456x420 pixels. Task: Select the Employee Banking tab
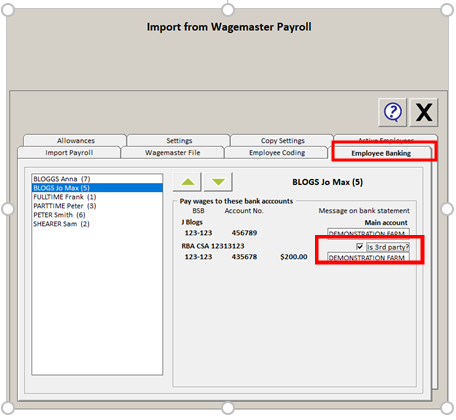click(381, 153)
